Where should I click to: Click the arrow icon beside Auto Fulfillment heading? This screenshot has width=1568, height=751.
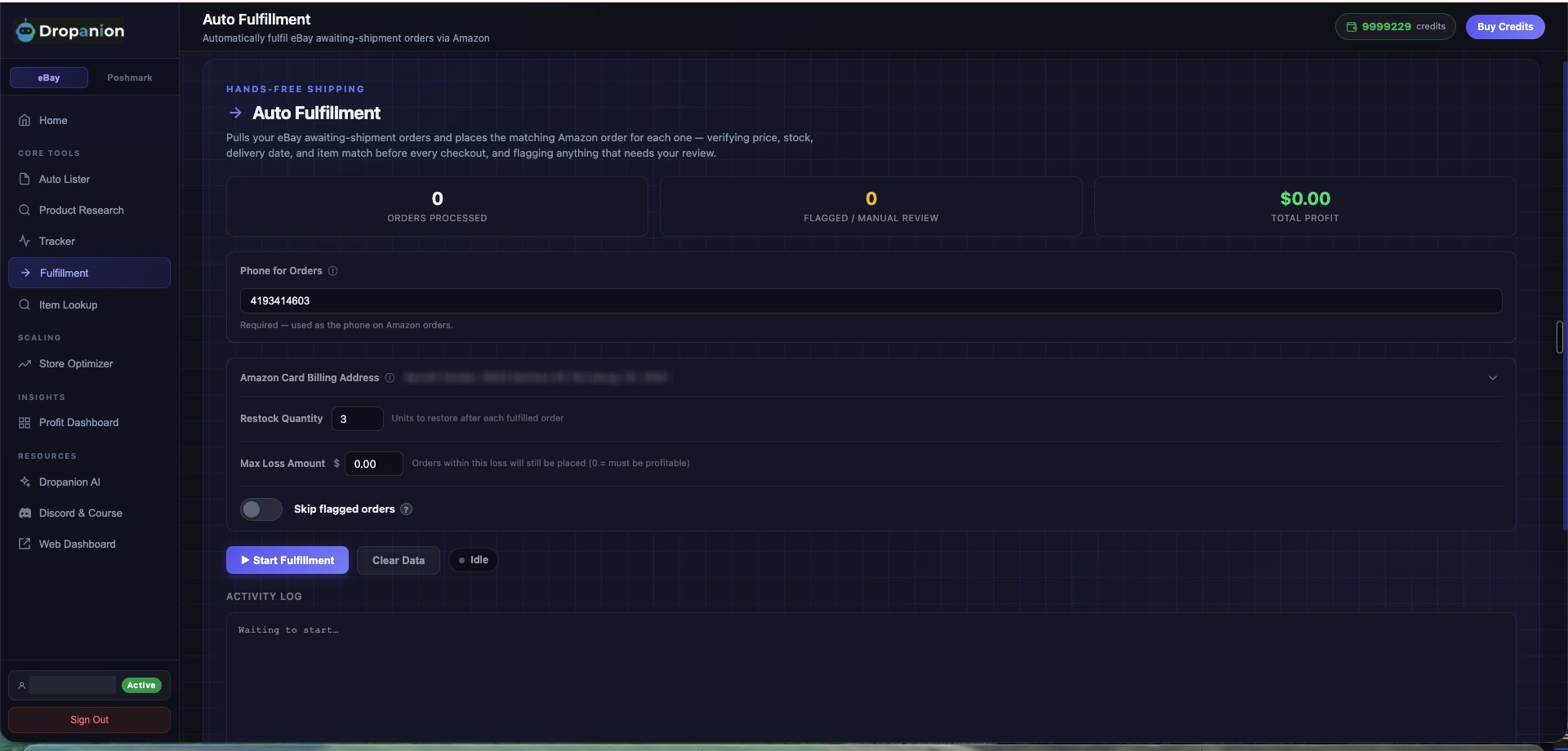point(235,113)
